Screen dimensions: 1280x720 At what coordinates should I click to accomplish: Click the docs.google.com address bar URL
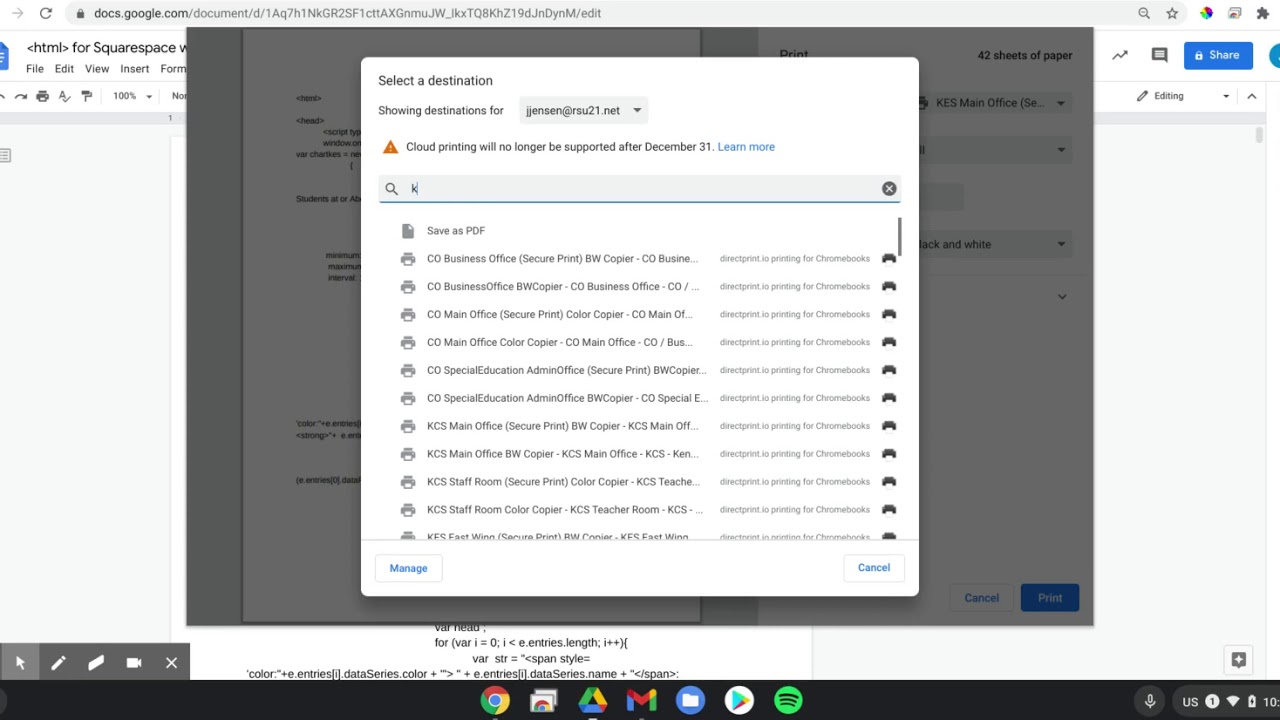click(347, 13)
